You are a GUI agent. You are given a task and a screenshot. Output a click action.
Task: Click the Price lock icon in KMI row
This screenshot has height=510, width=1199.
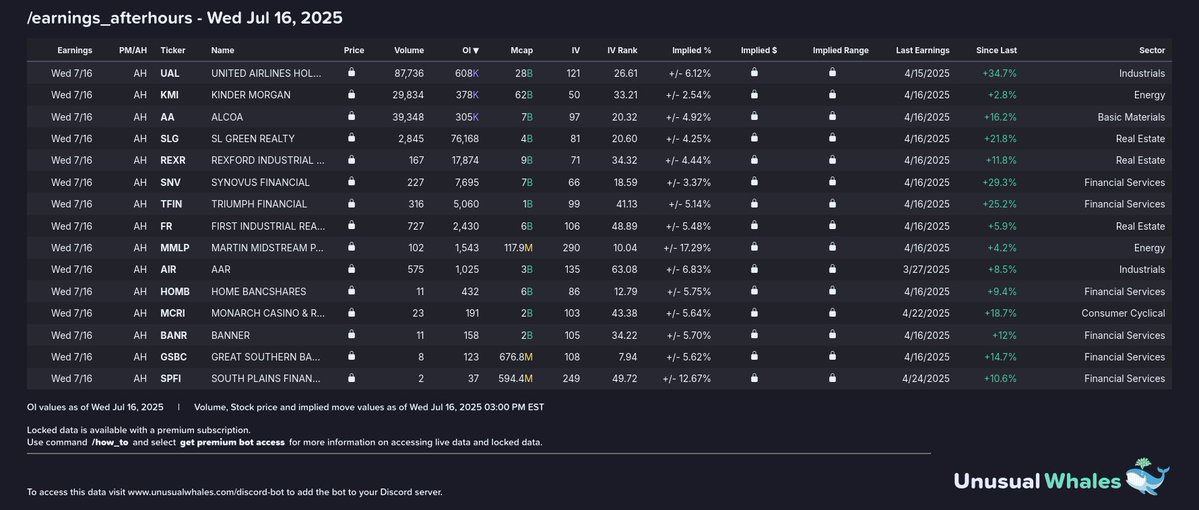351,95
